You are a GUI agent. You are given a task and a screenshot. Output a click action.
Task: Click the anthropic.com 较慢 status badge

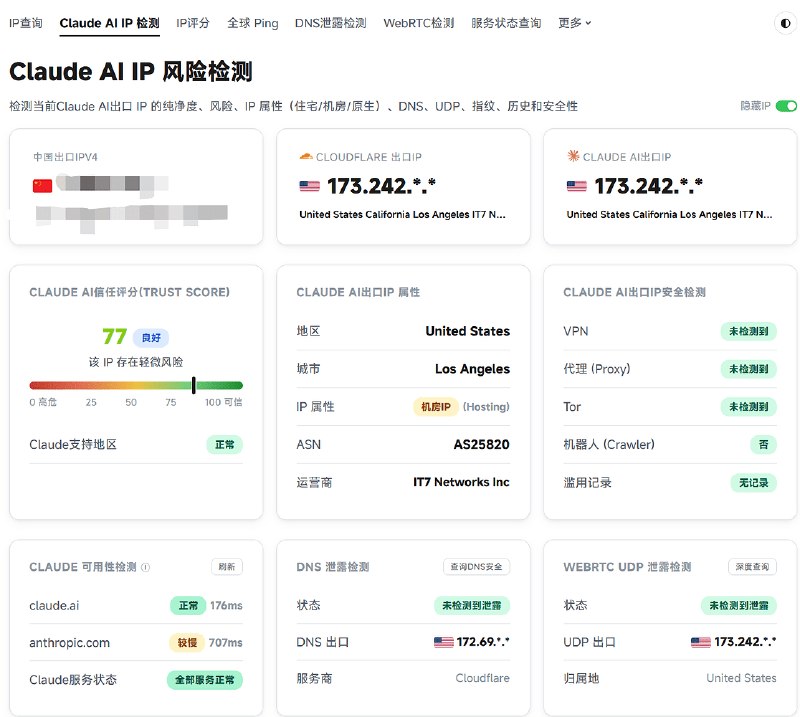pos(187,642)
